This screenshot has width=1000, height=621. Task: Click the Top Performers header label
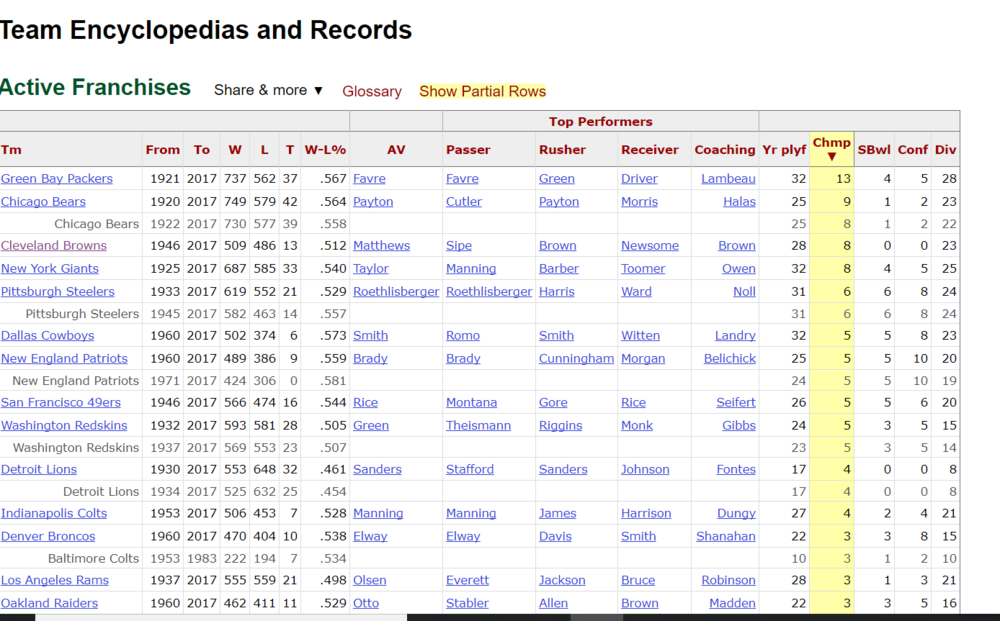601,121
